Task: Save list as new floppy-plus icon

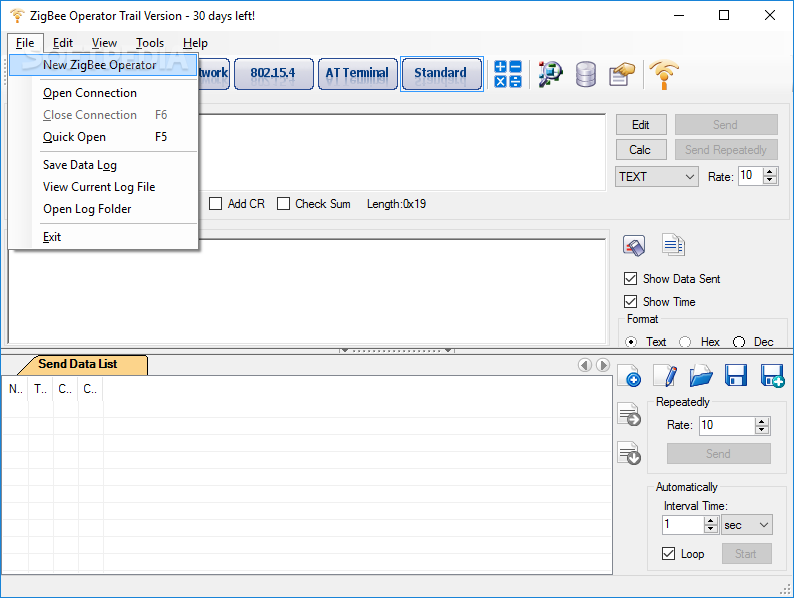Action: [x=773, y=376]
